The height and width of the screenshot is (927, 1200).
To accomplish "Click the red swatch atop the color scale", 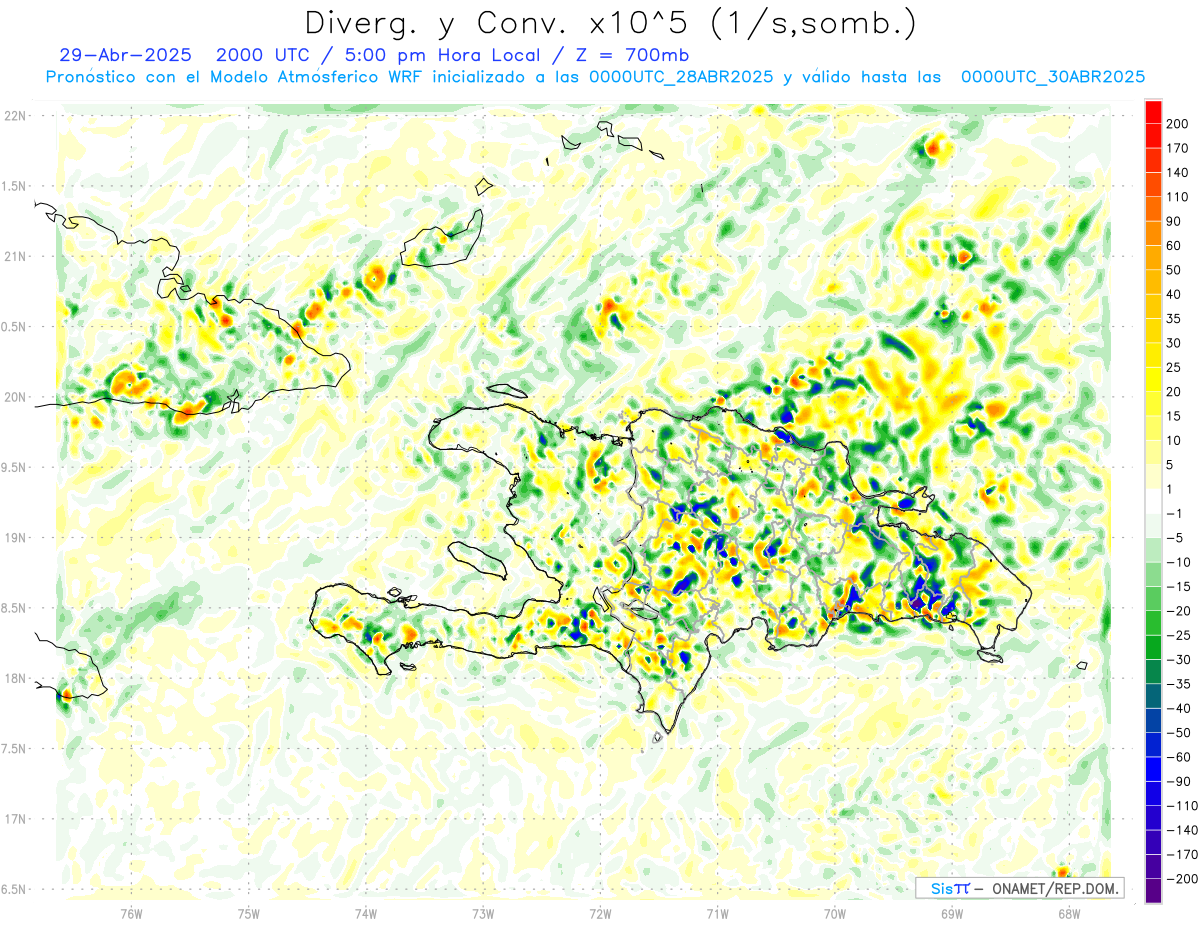I will tap(1153, 112).
